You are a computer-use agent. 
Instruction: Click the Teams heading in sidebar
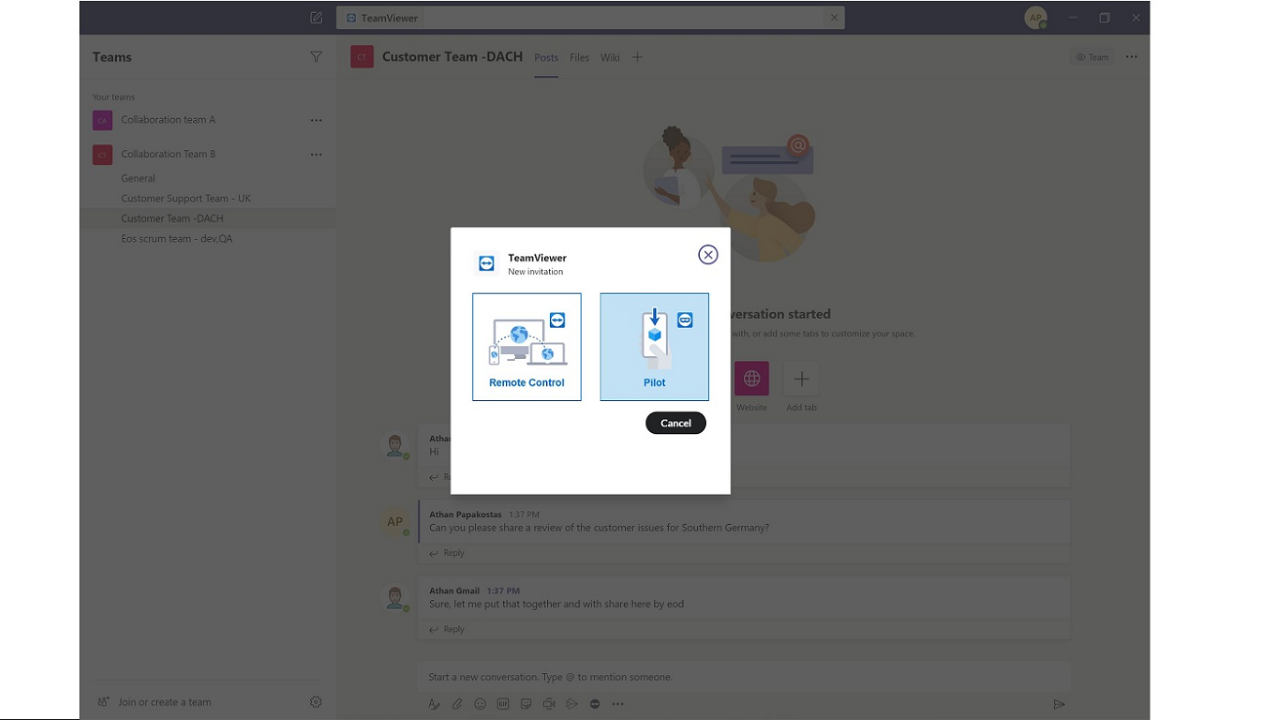coord(112,57)
